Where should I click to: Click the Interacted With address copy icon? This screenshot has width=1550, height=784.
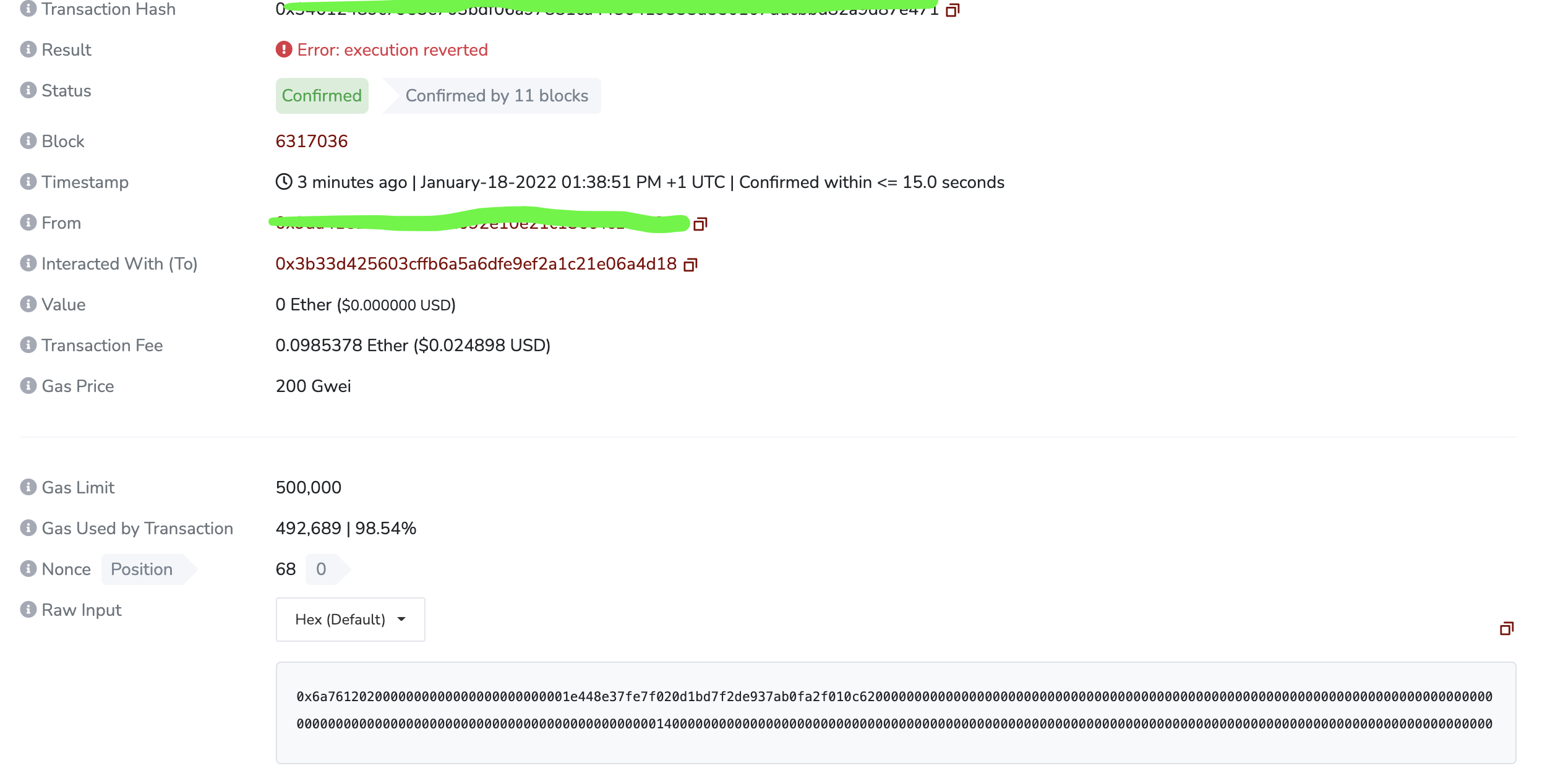(692, 264)
